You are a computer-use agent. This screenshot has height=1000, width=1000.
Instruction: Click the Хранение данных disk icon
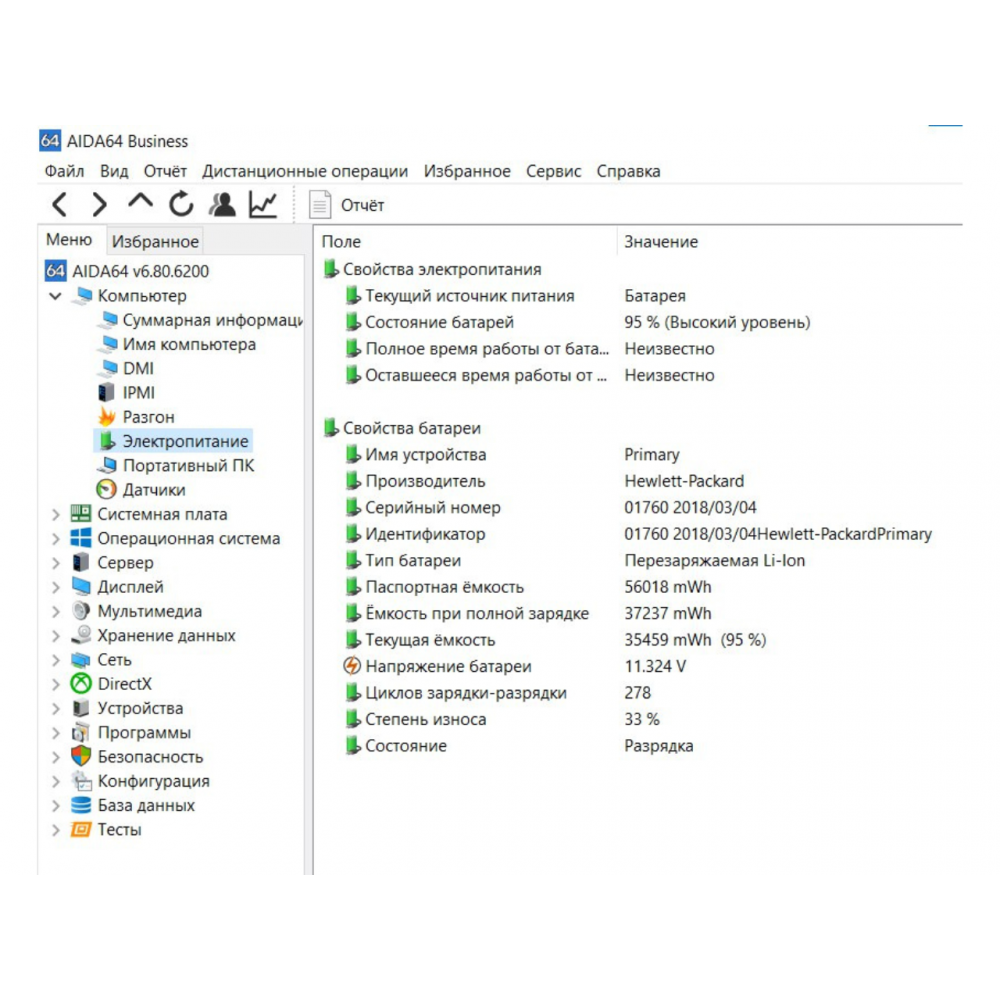[81, 635]
